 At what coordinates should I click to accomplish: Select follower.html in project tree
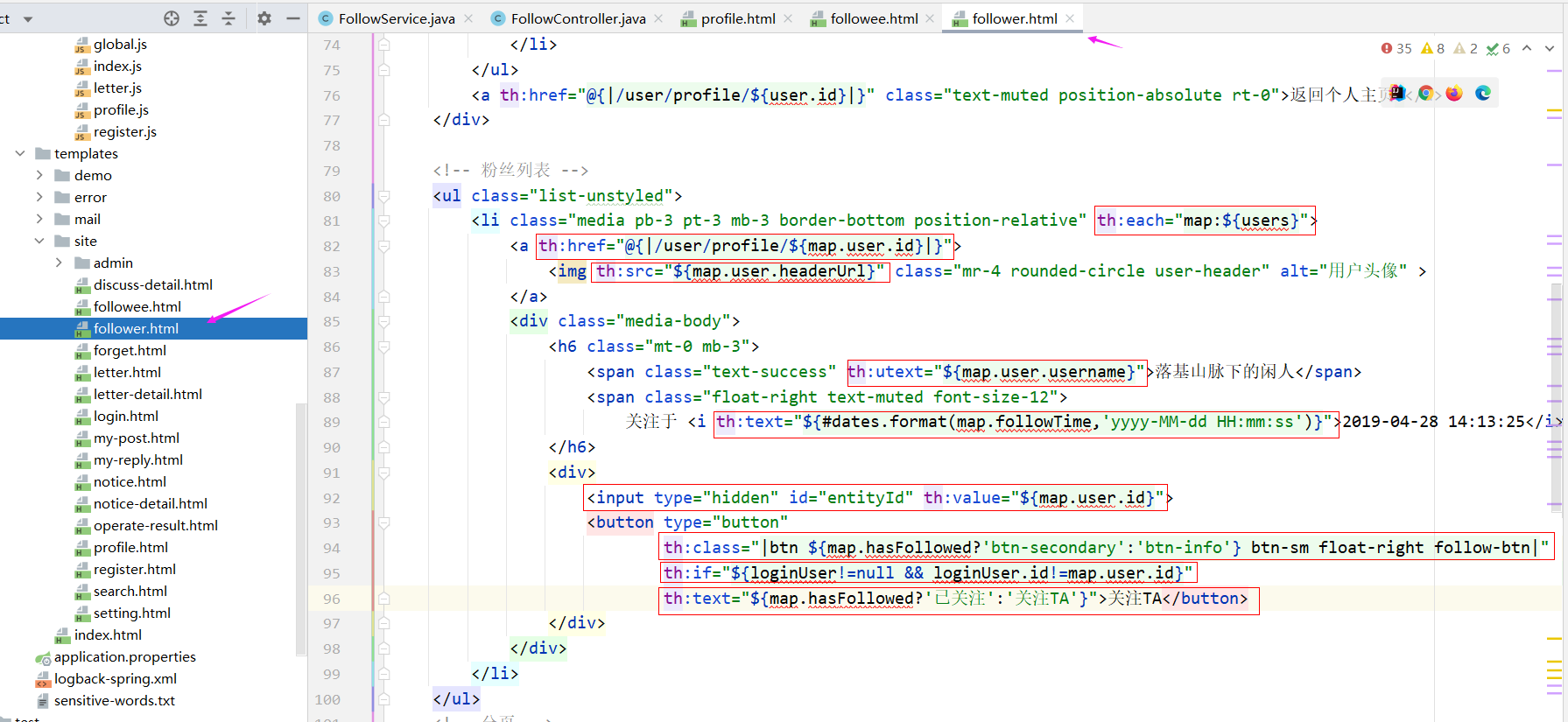[x=136, y=328]
